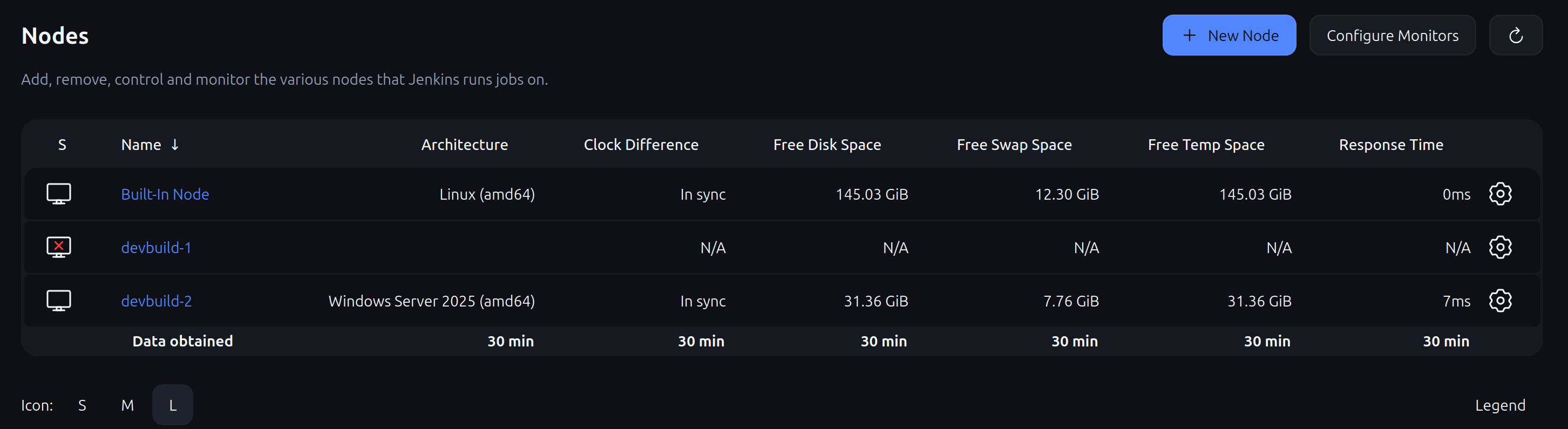Sort table by Free Disk Space
The height and width of the screenshot is (429, 1568).
tap(826, 145)
